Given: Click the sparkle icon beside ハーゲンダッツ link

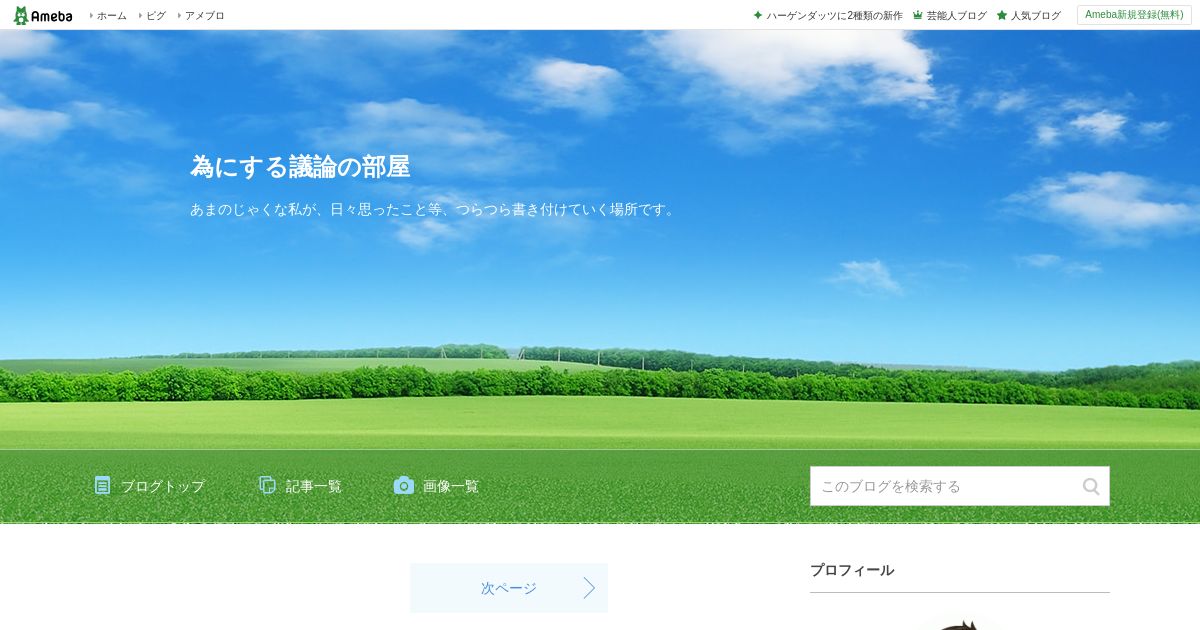Looking at the screenshot, I should [758, 15].
